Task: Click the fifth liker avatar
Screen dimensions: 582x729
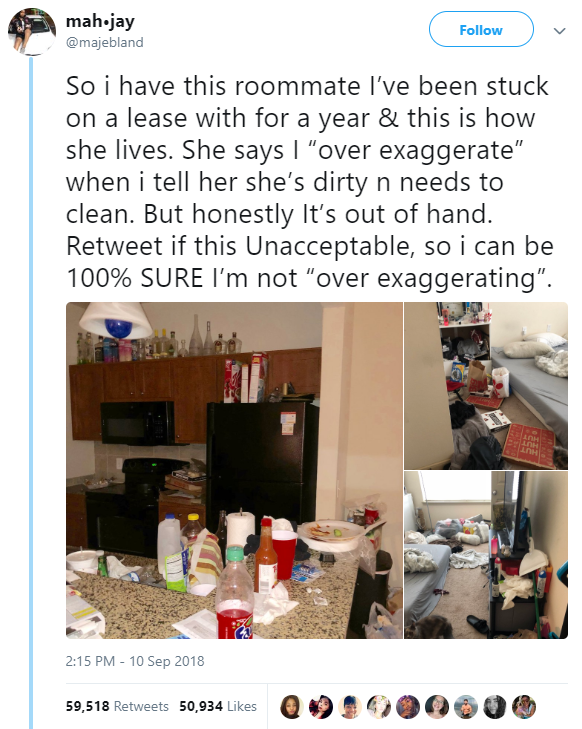Action: pos(408,707)
